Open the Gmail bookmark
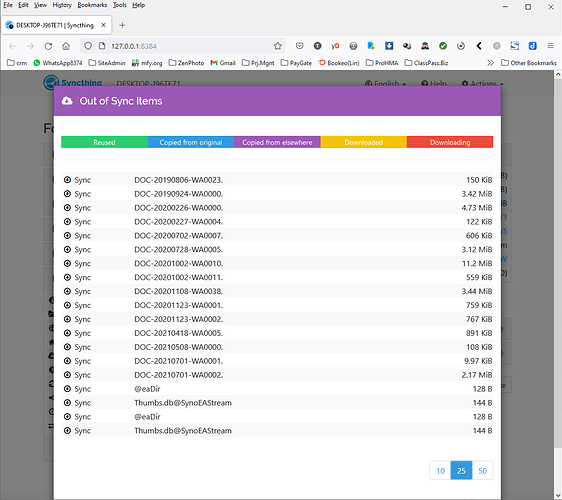This screenshot has width=562, height=500. point(223,63)
